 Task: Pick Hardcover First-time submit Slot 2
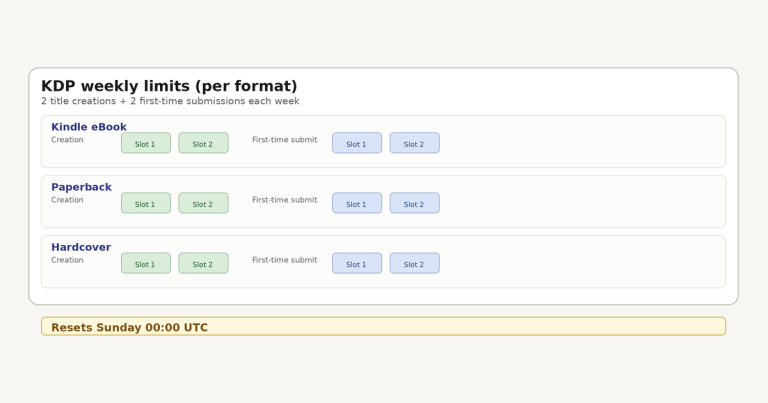pos(415,263)
